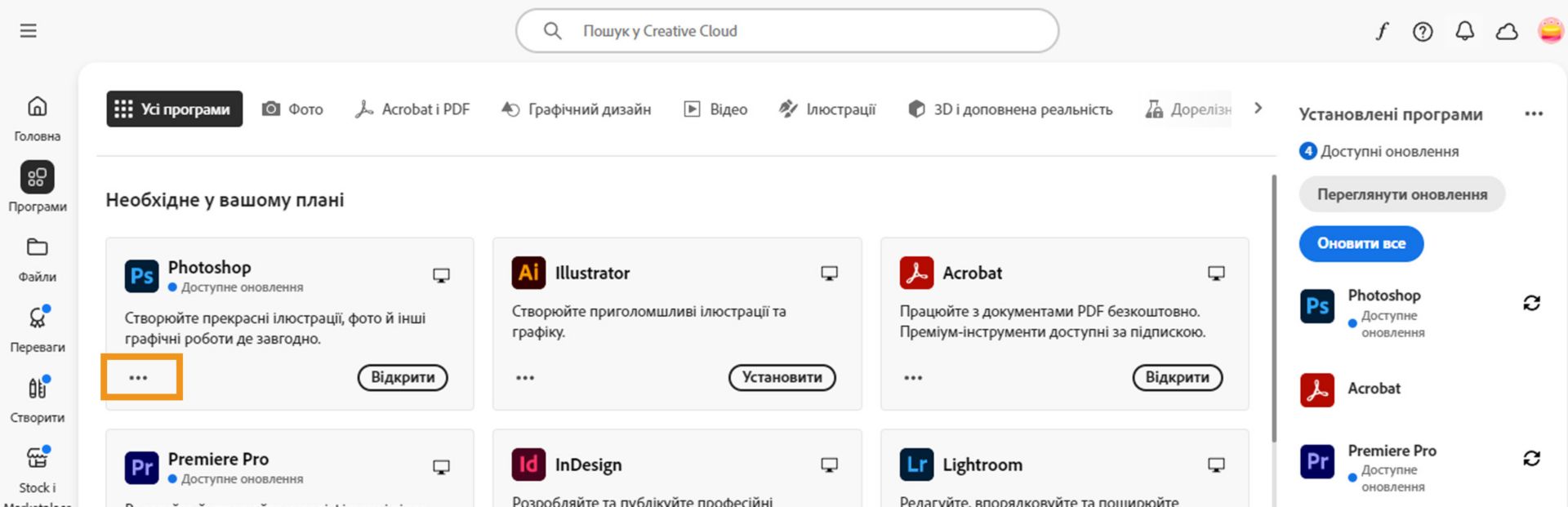Image resolution: width=1568 pixels, height=507 pixels.
Task: Click the Photoshop card title
Action: [209, 267]
